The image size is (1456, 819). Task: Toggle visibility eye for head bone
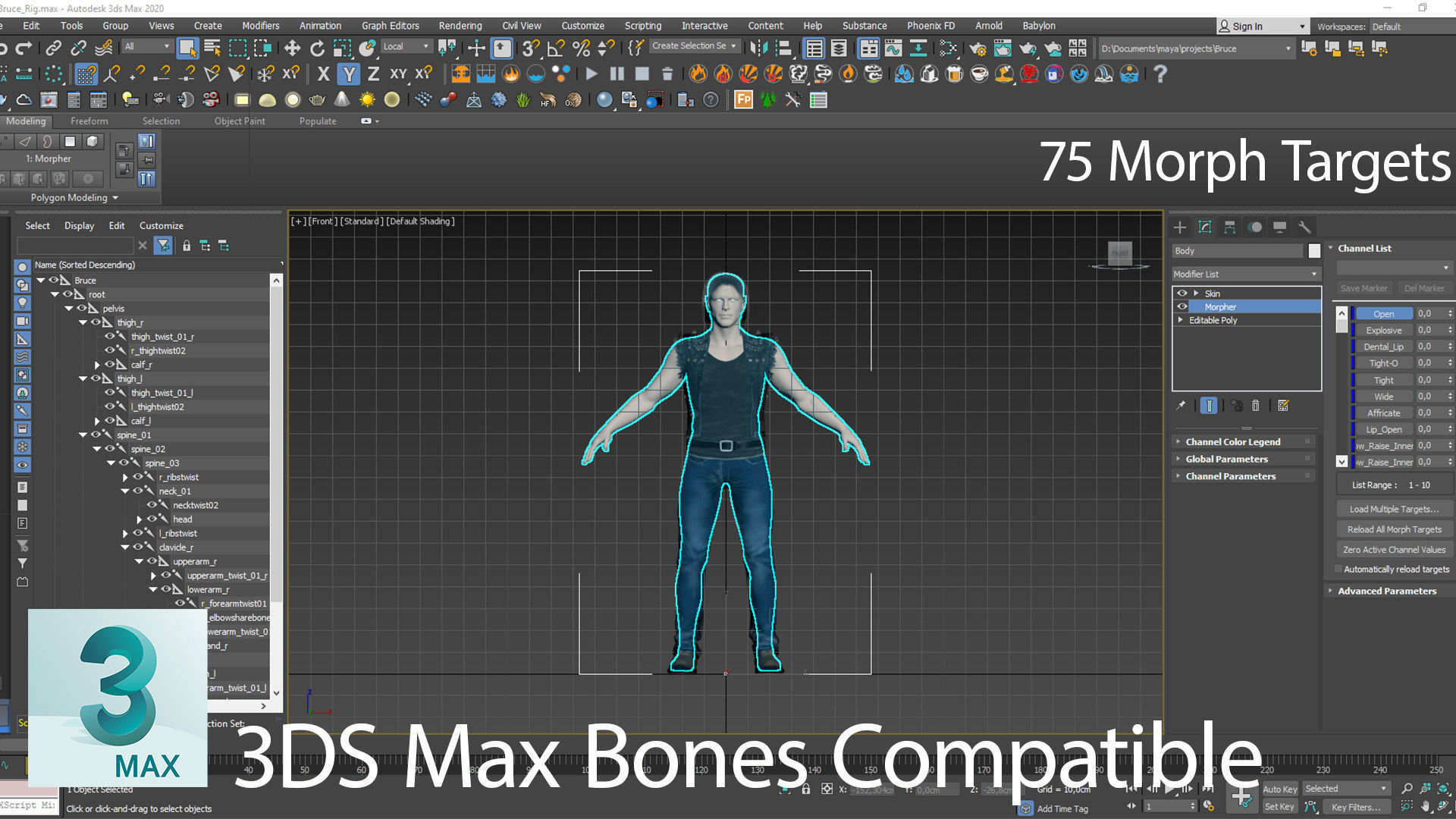pos(152,519)
